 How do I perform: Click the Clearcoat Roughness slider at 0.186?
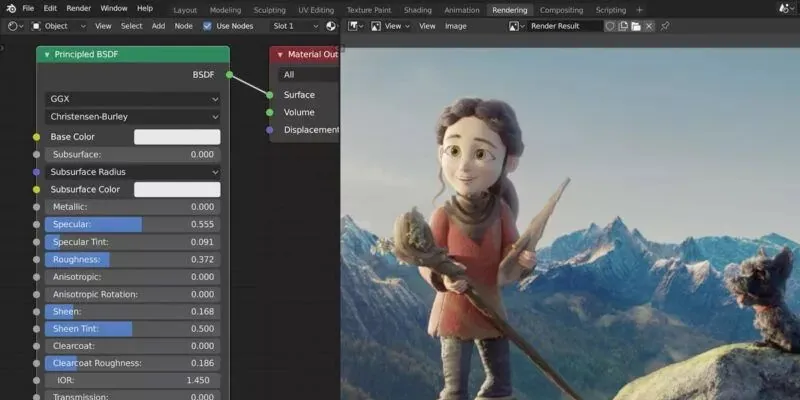tap(133, 363)
